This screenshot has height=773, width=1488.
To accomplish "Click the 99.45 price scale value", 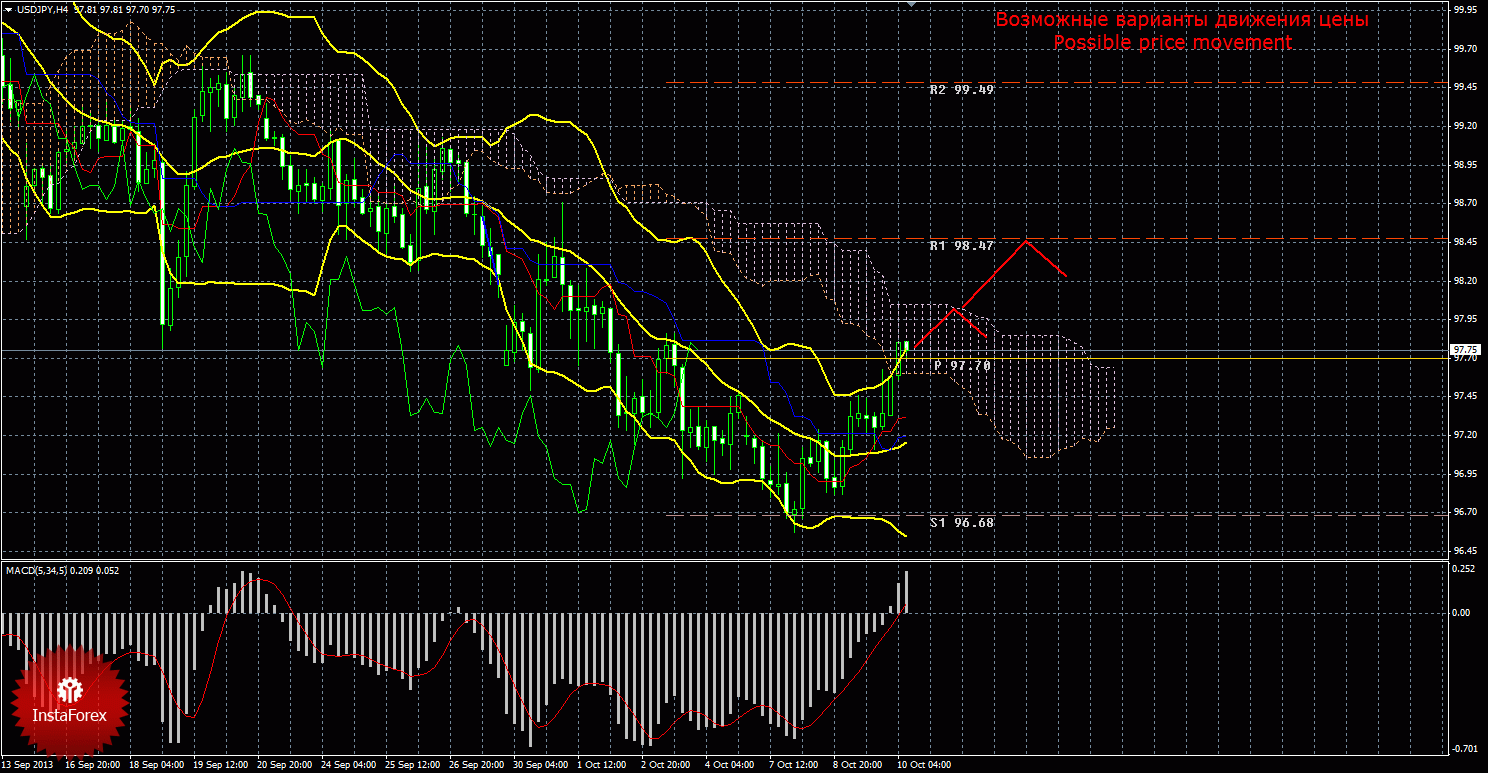I will click(1464, 87).
